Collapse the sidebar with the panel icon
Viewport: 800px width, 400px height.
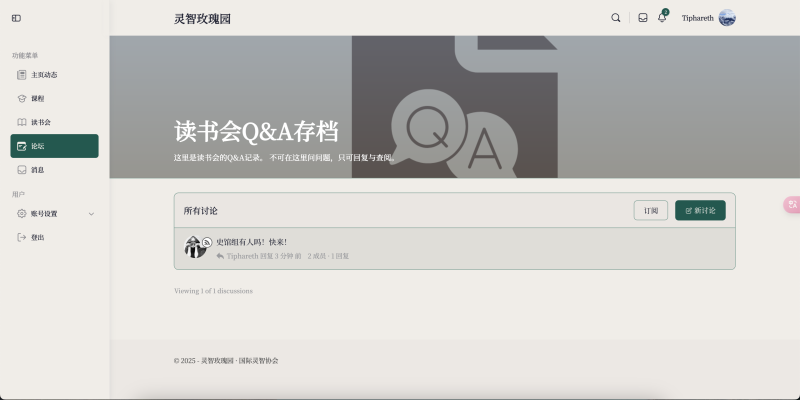tap(16, 18)
